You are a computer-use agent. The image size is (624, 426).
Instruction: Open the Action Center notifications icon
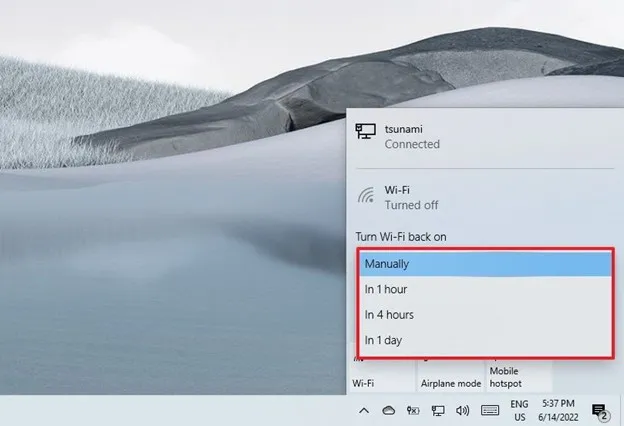(600, 410)
